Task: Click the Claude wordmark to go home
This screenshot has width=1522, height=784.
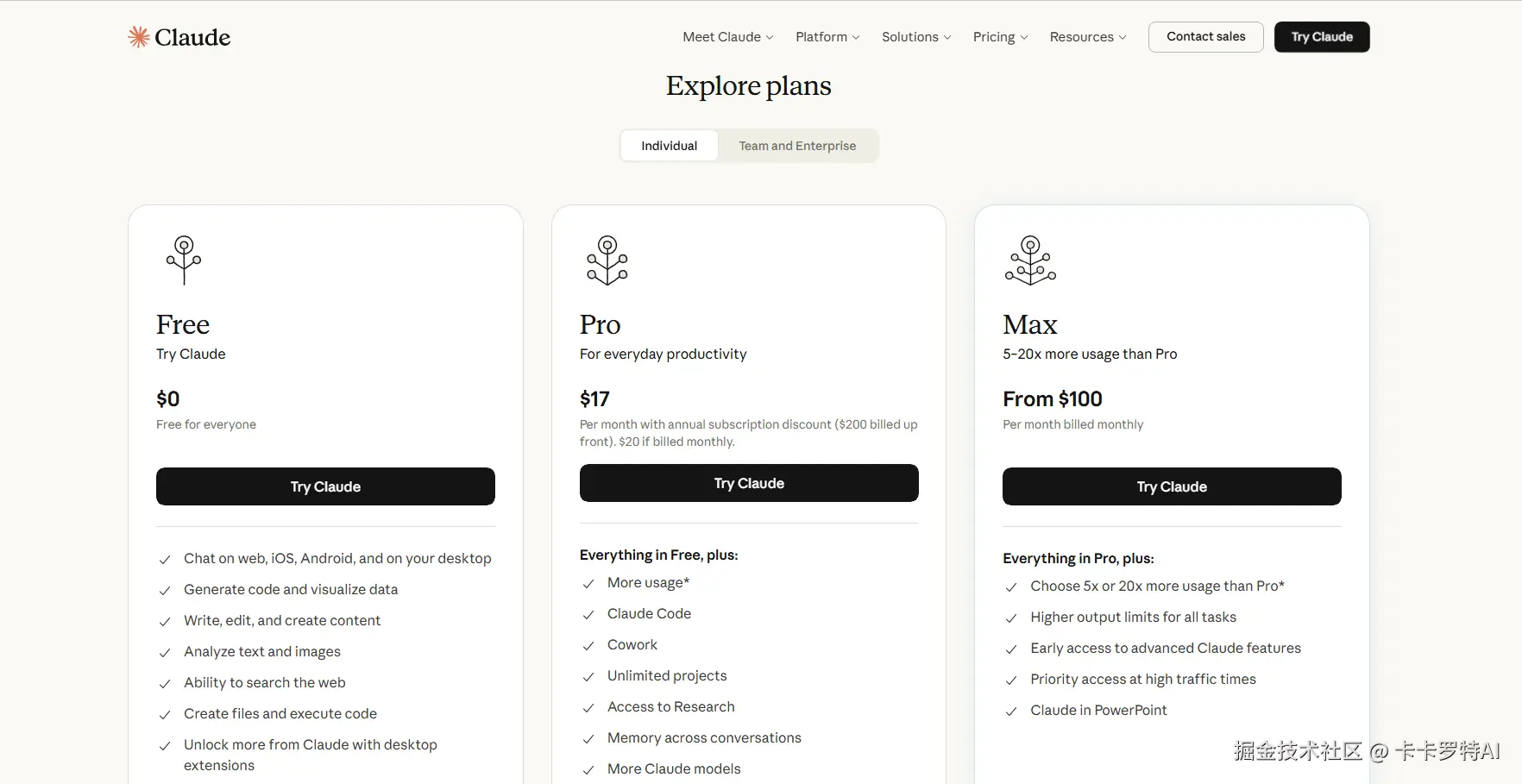Action: (192, 37)
